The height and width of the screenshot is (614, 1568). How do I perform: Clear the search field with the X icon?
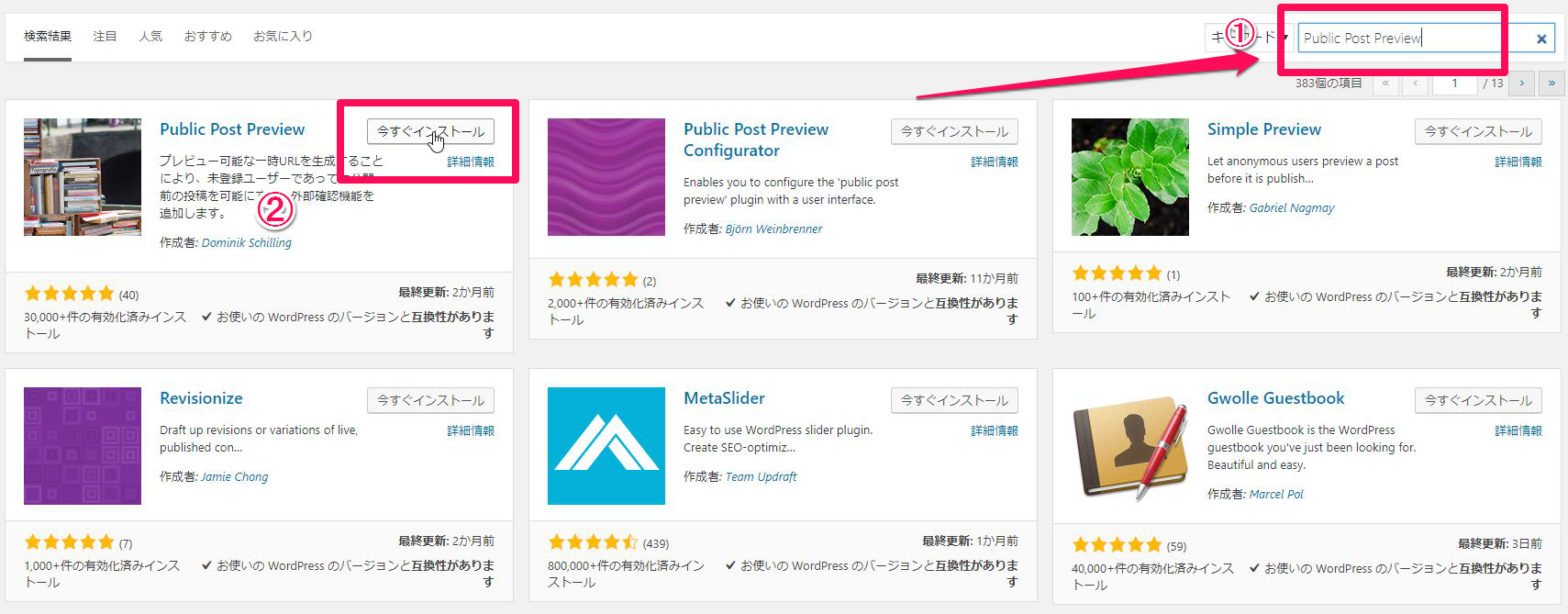click(x=1541, y=39)
